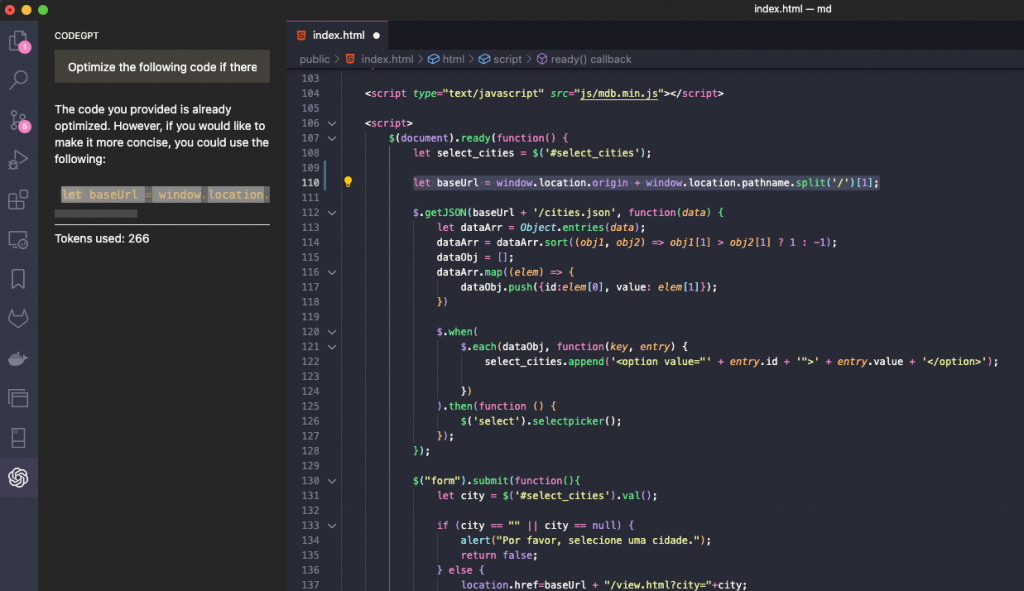
Task: Collapse the if block at line 133
Action: [332, 526]
